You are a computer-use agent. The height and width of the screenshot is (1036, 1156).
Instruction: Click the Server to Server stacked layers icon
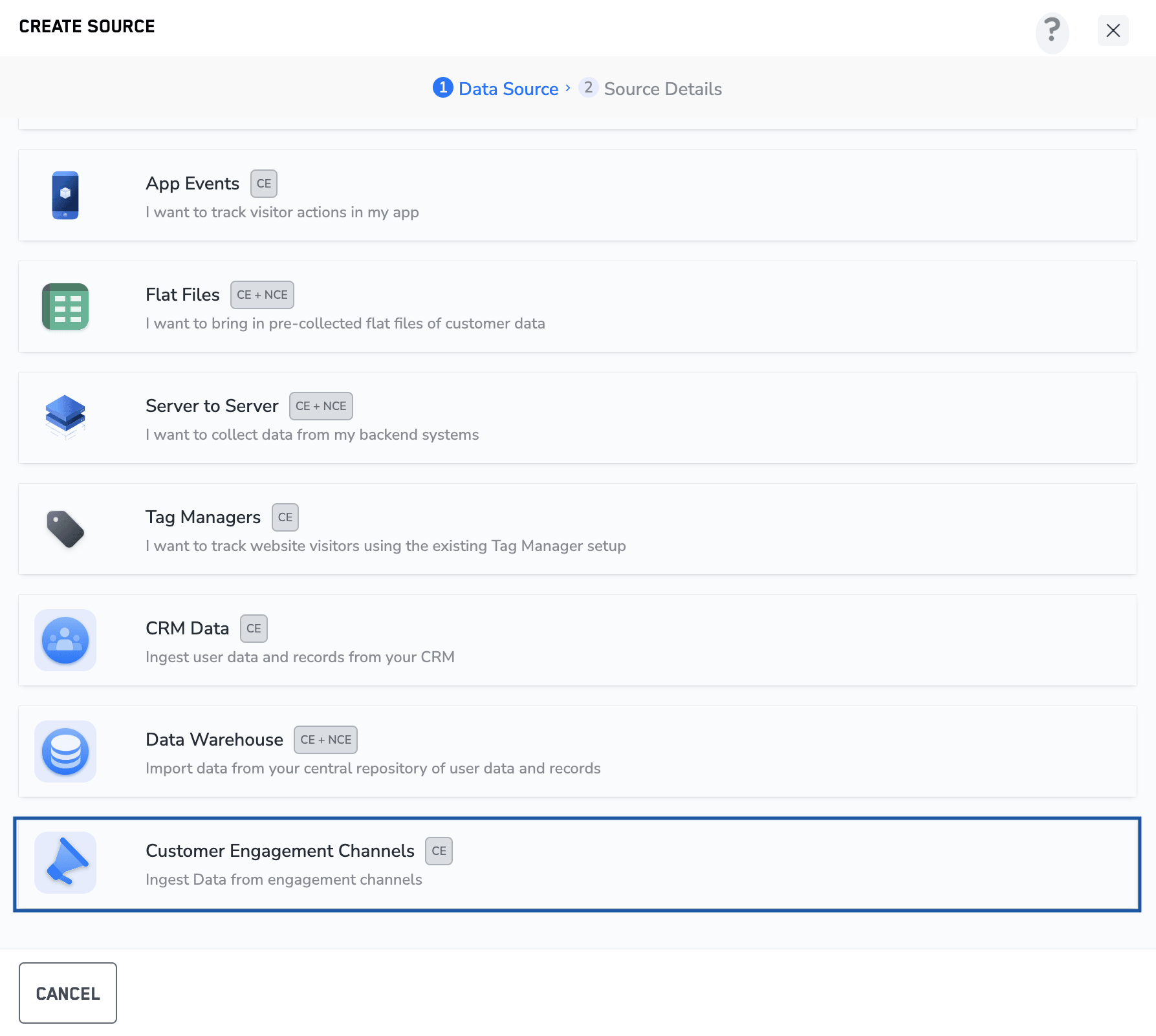pyautogui.click(x=65, y=417)
